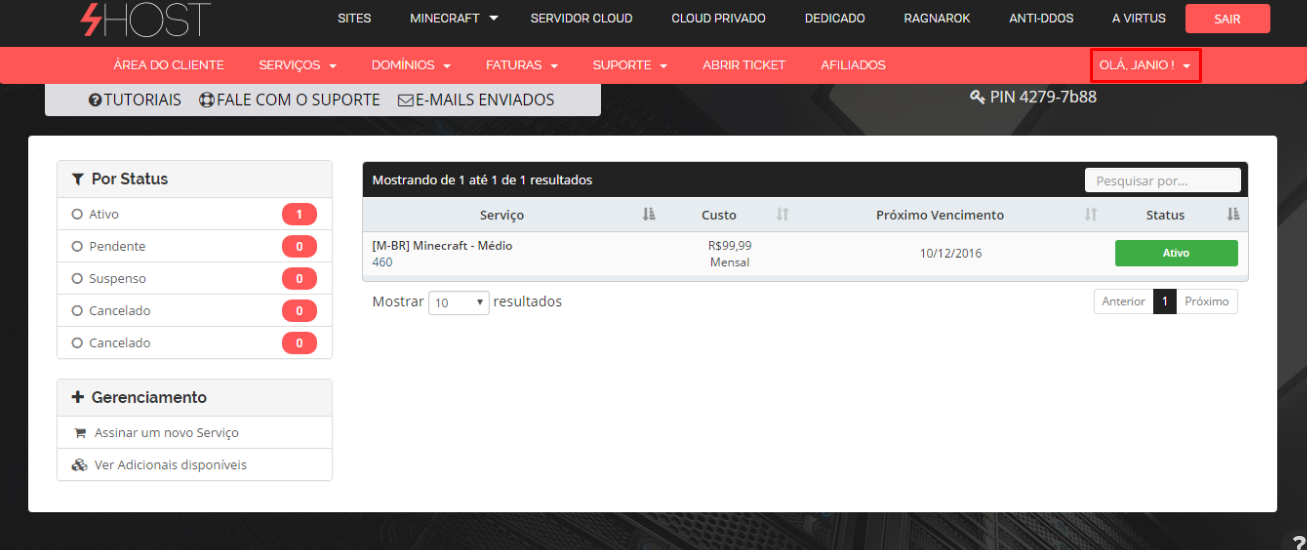Focus the Pesquisar por search field

click(1163, 181)
